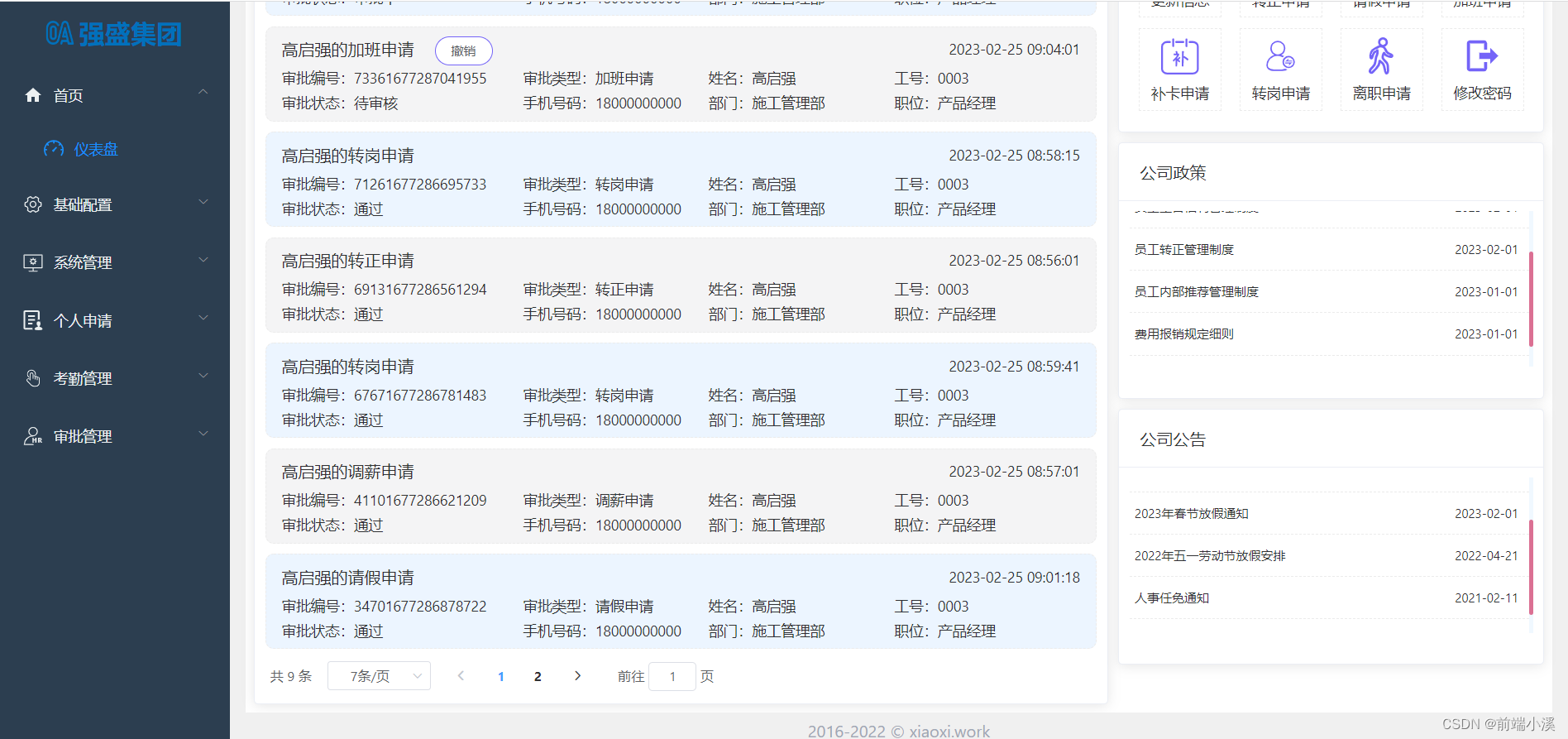Click the previous page arrow
The height and width of the screenshot is (739, 1568).
coord(461,676)
